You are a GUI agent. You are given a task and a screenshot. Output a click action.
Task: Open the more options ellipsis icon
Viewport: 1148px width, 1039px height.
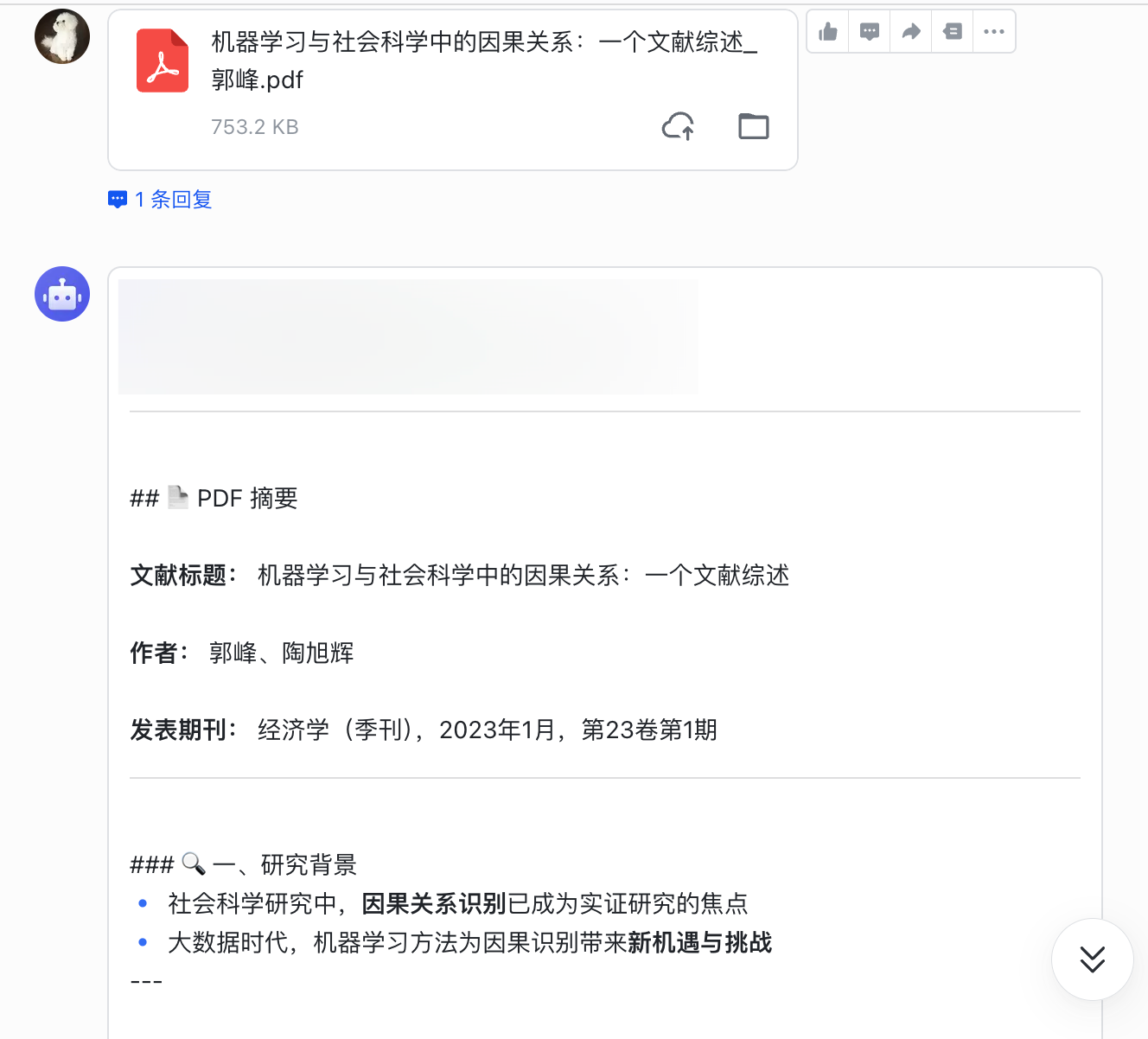point(993,31)
